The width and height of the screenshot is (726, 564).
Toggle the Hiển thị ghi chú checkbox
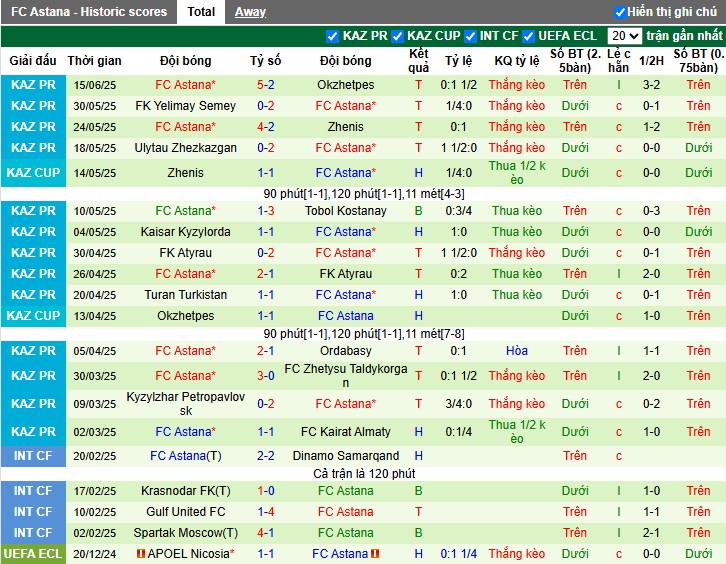(x=620, y=12)
